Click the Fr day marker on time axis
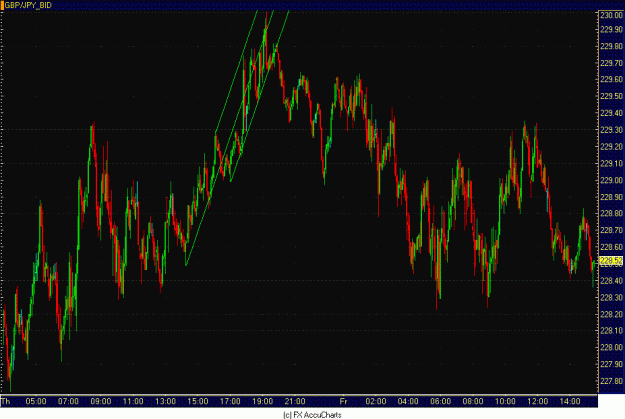 click(x=343, y=401)
